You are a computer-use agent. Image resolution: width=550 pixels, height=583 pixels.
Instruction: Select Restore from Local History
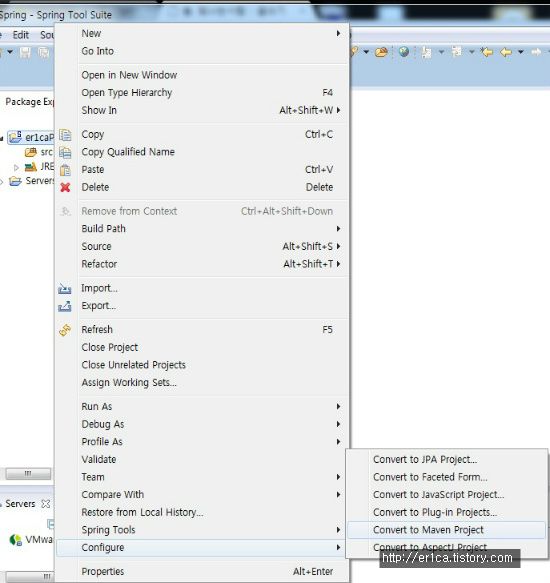tap(202, 512)
